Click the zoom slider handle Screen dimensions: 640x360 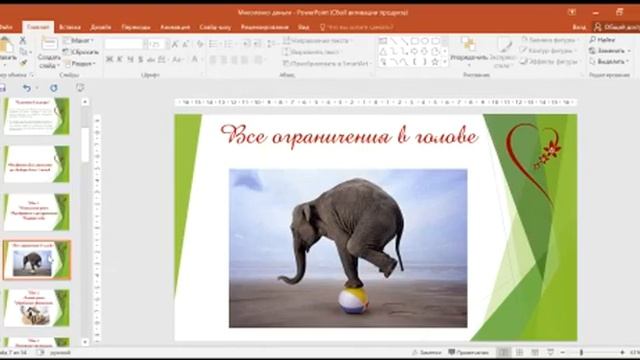581,352
